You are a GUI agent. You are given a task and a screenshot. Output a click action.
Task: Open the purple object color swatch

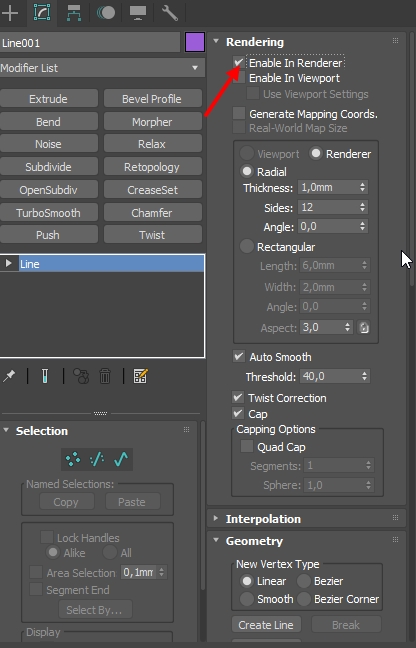pos(195,43)
